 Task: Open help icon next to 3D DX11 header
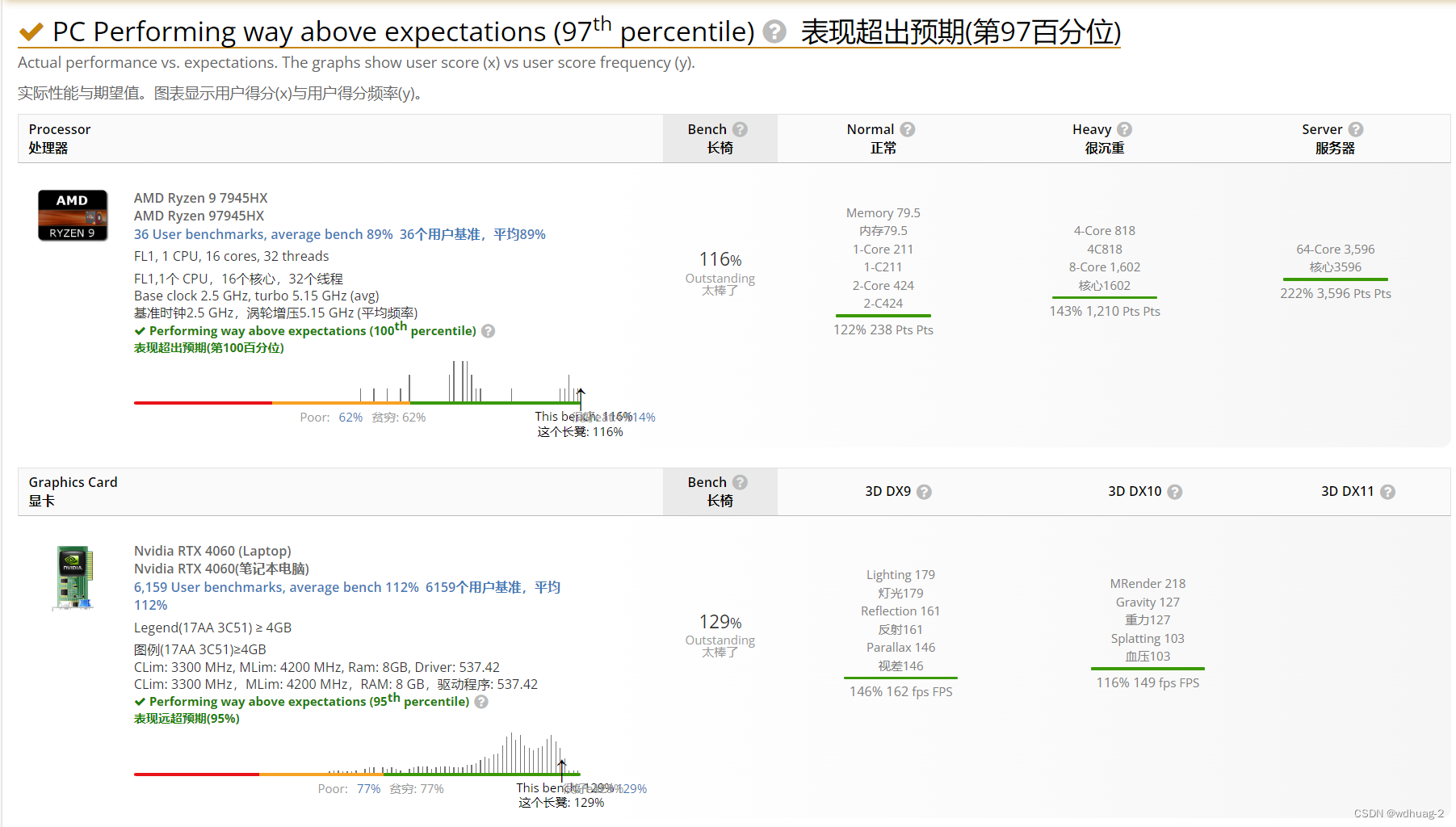tap(1387, 492)
